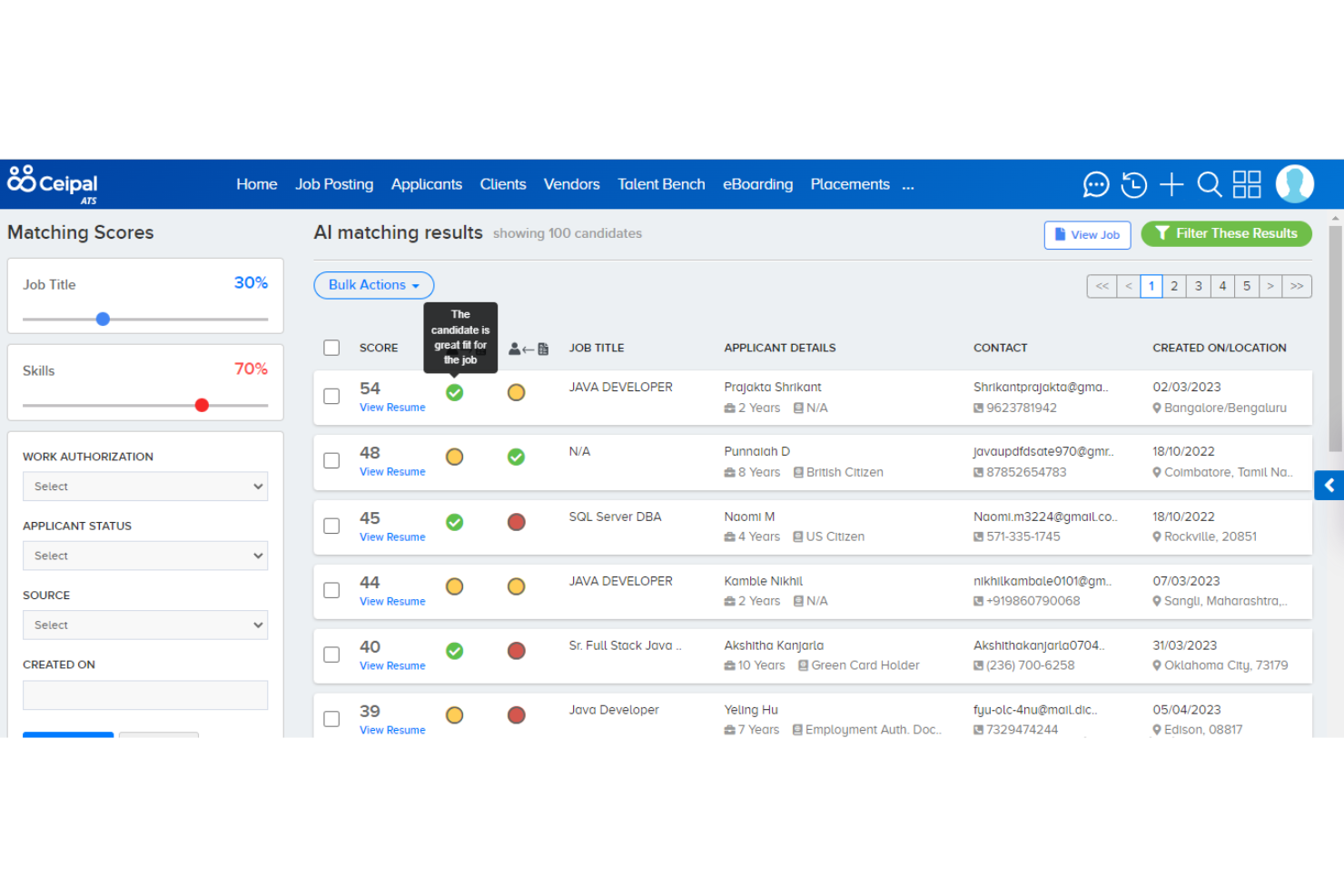Click location pin for Bangalore/Bengaluru
The image size is (1344, 896).
coord(1157,409)
